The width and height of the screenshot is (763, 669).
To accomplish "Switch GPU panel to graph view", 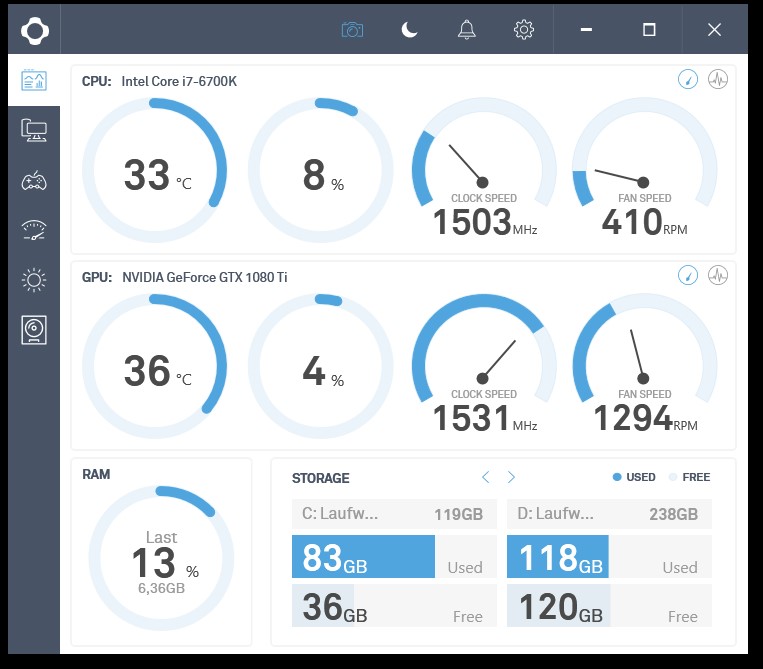I will click(x=718, y=275).
